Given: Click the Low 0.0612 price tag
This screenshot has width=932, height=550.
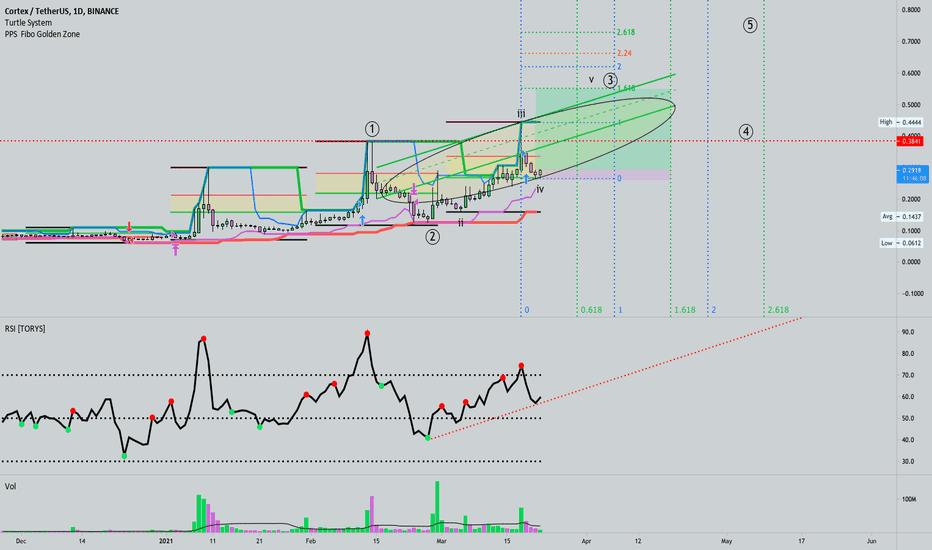Looking at the screenshot, I should [901, 243].
